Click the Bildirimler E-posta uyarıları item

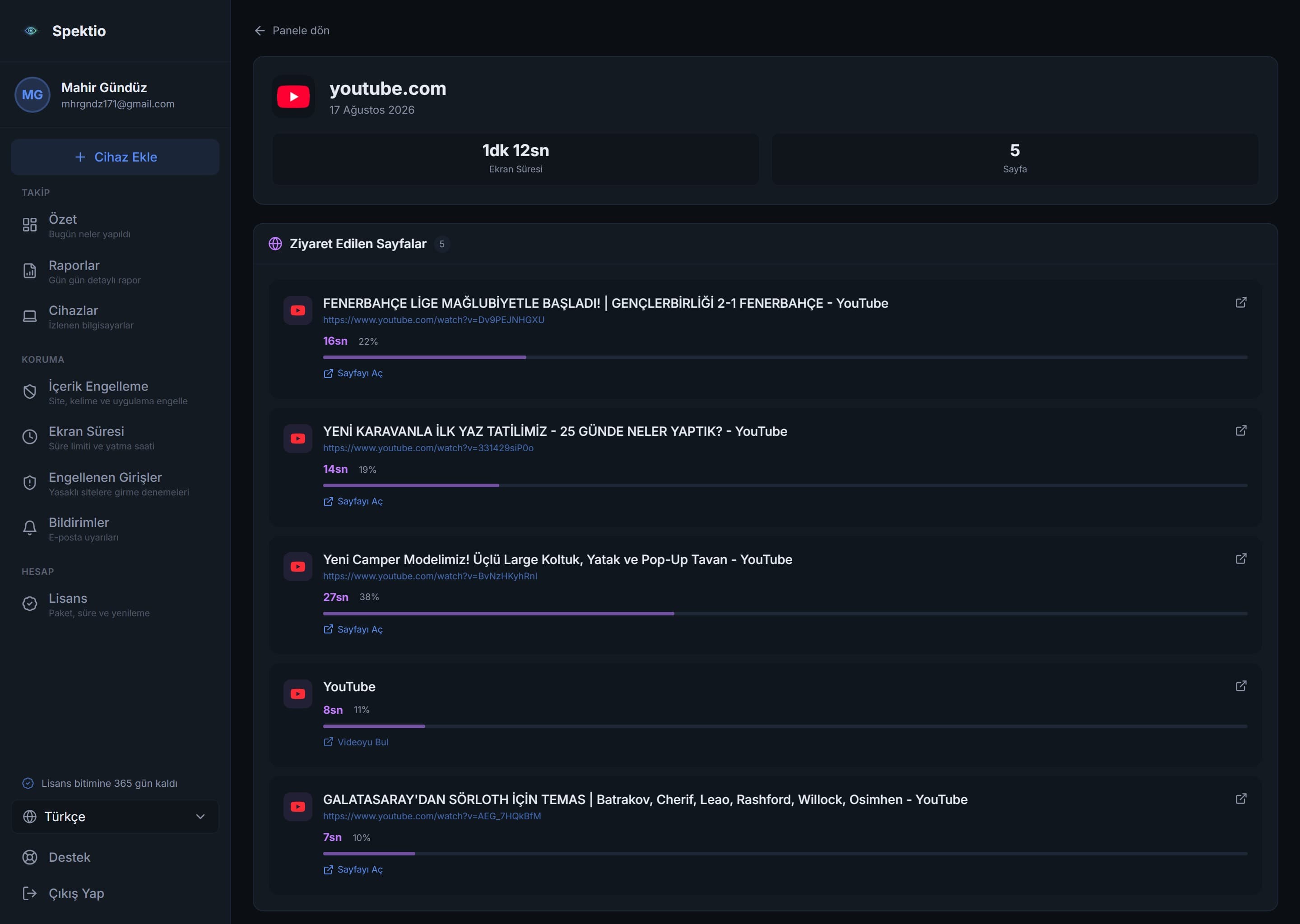115,529
